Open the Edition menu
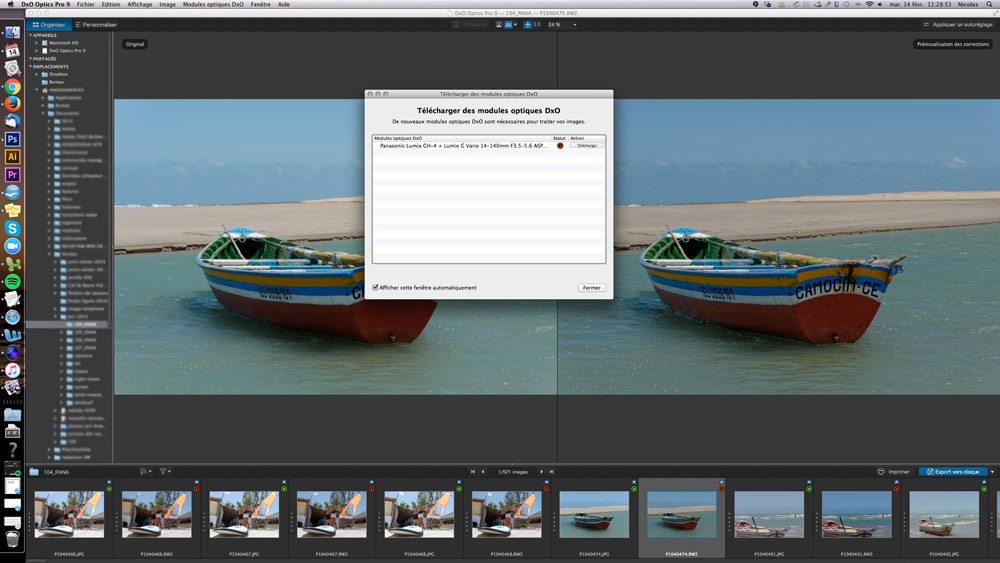 pyautogui.click(x=110, y=4)
